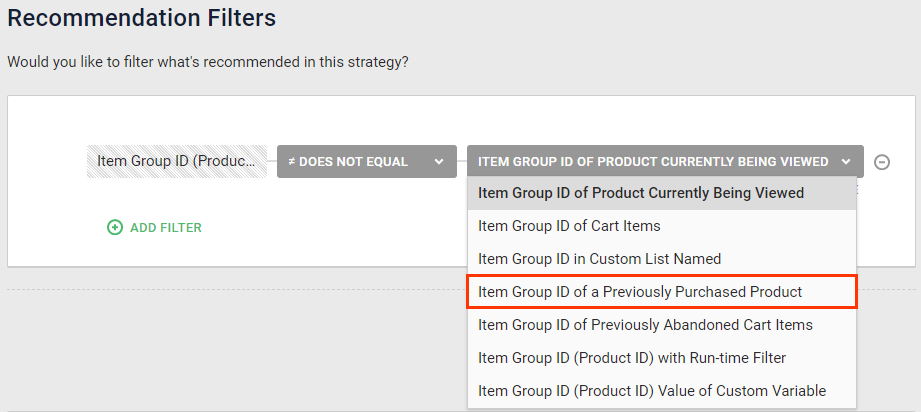Click the remove filter minus icon
Screen dimensions: 921x412
coord(882,162)
